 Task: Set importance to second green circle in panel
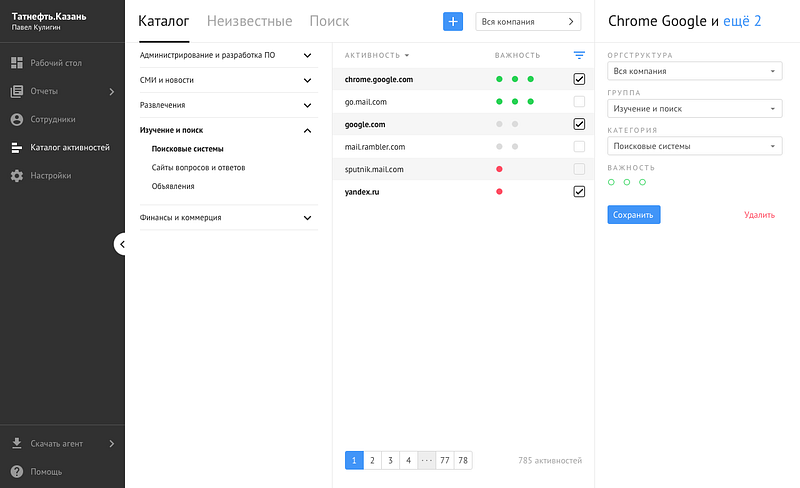627,182
